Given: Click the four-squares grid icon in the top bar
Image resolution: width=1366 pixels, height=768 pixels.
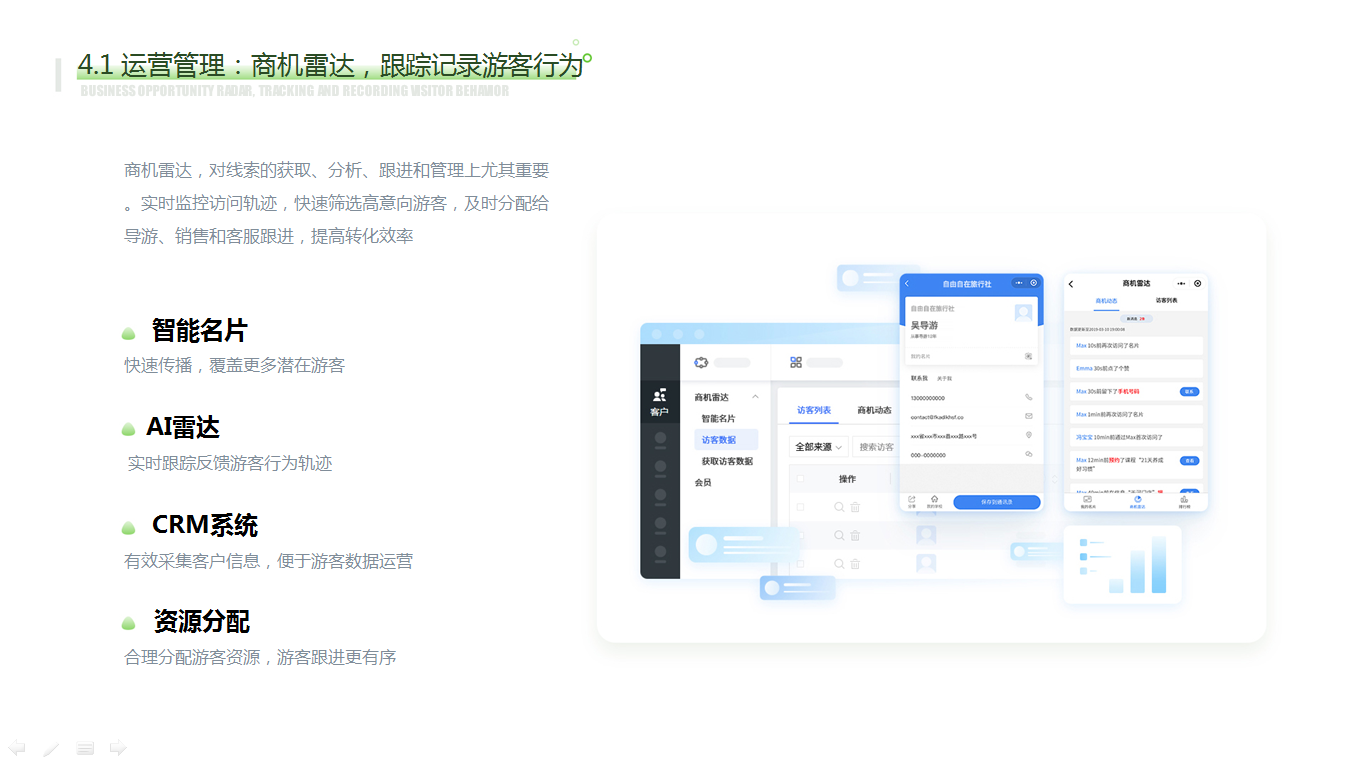Looking at the screenshot, I should [796, 362].
